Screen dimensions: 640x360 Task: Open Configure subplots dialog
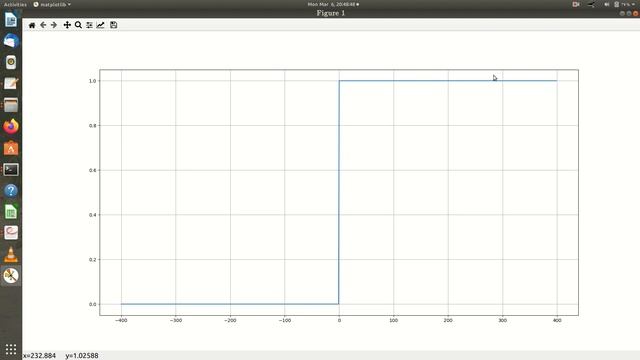(x=89, y=25)
